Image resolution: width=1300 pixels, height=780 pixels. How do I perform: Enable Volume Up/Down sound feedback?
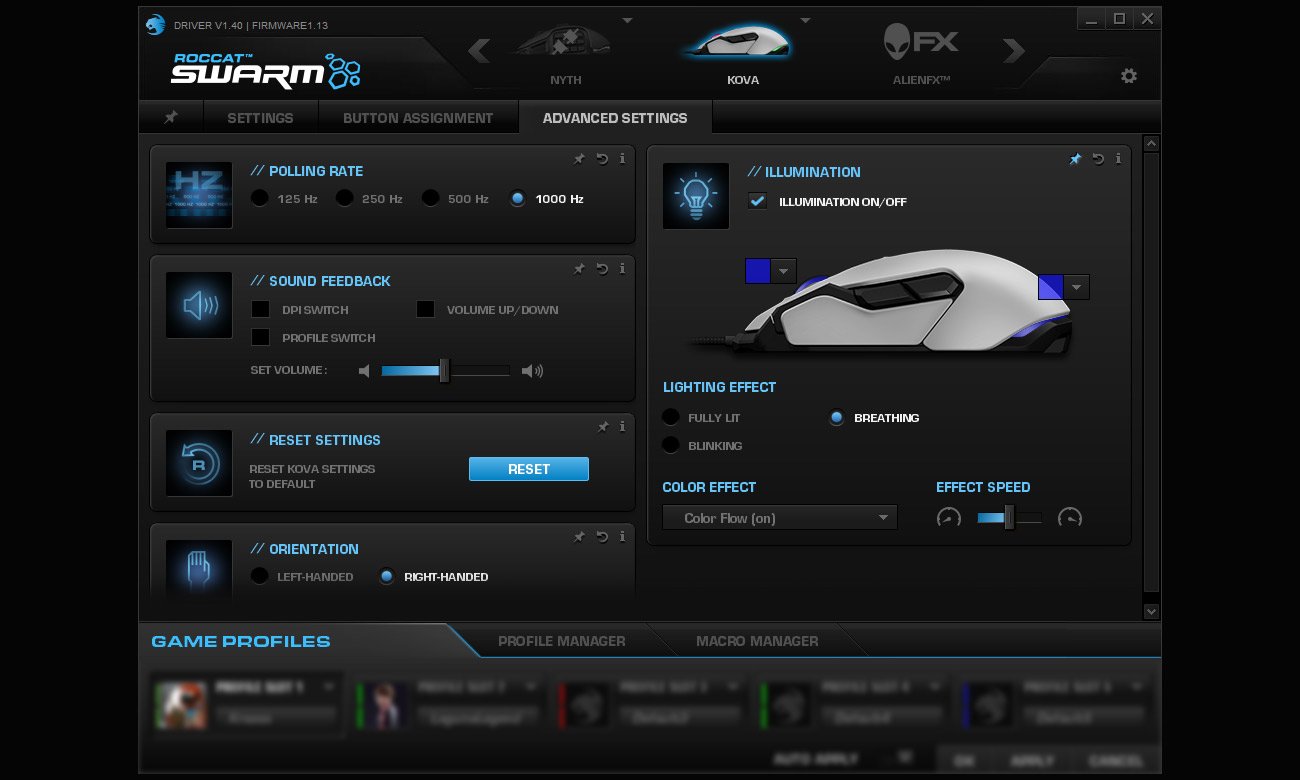point(425,309)
